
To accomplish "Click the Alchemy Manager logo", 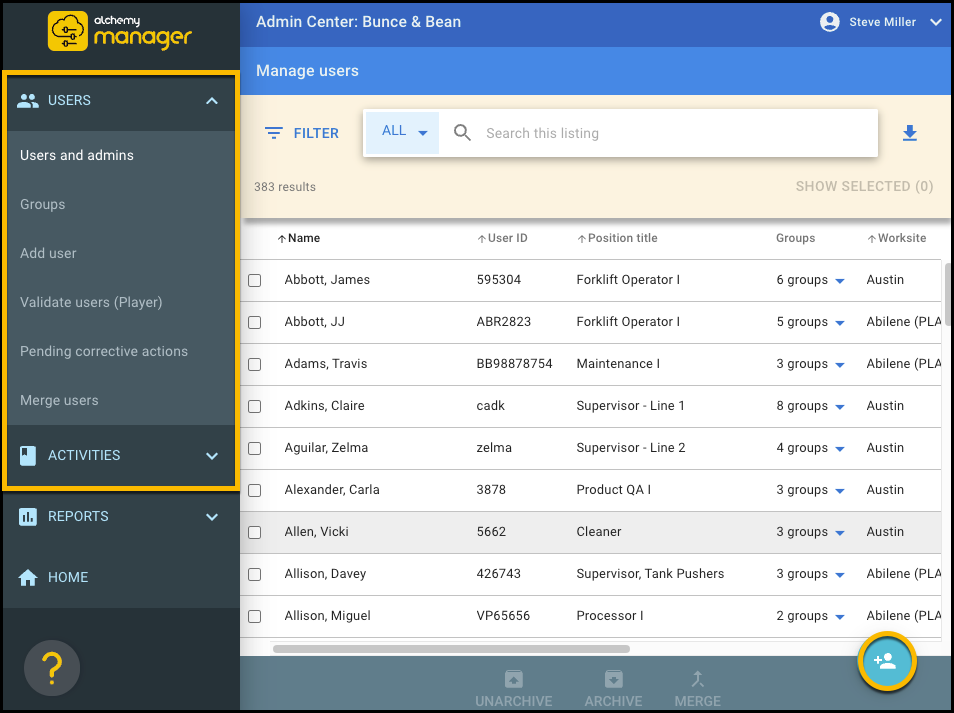I will (120, 31).
